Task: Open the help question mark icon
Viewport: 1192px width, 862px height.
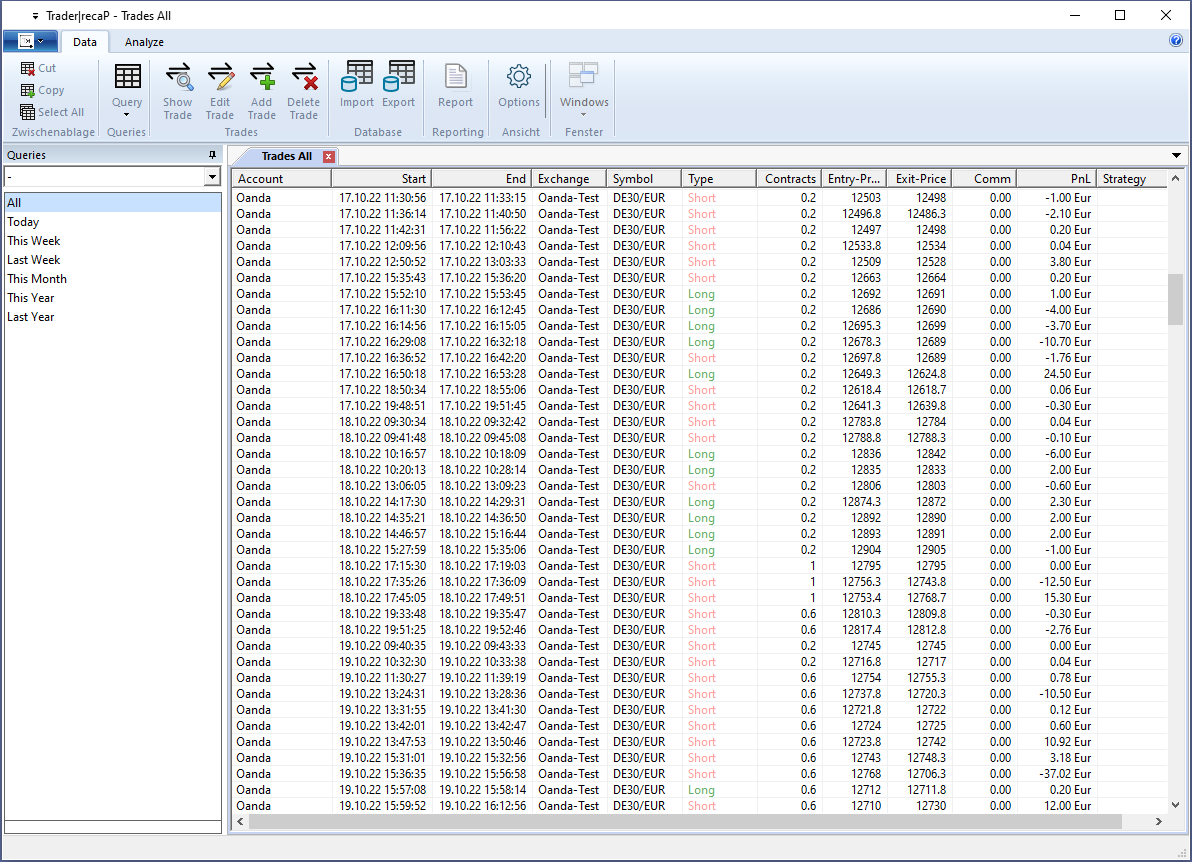Action: [1176, 41]
